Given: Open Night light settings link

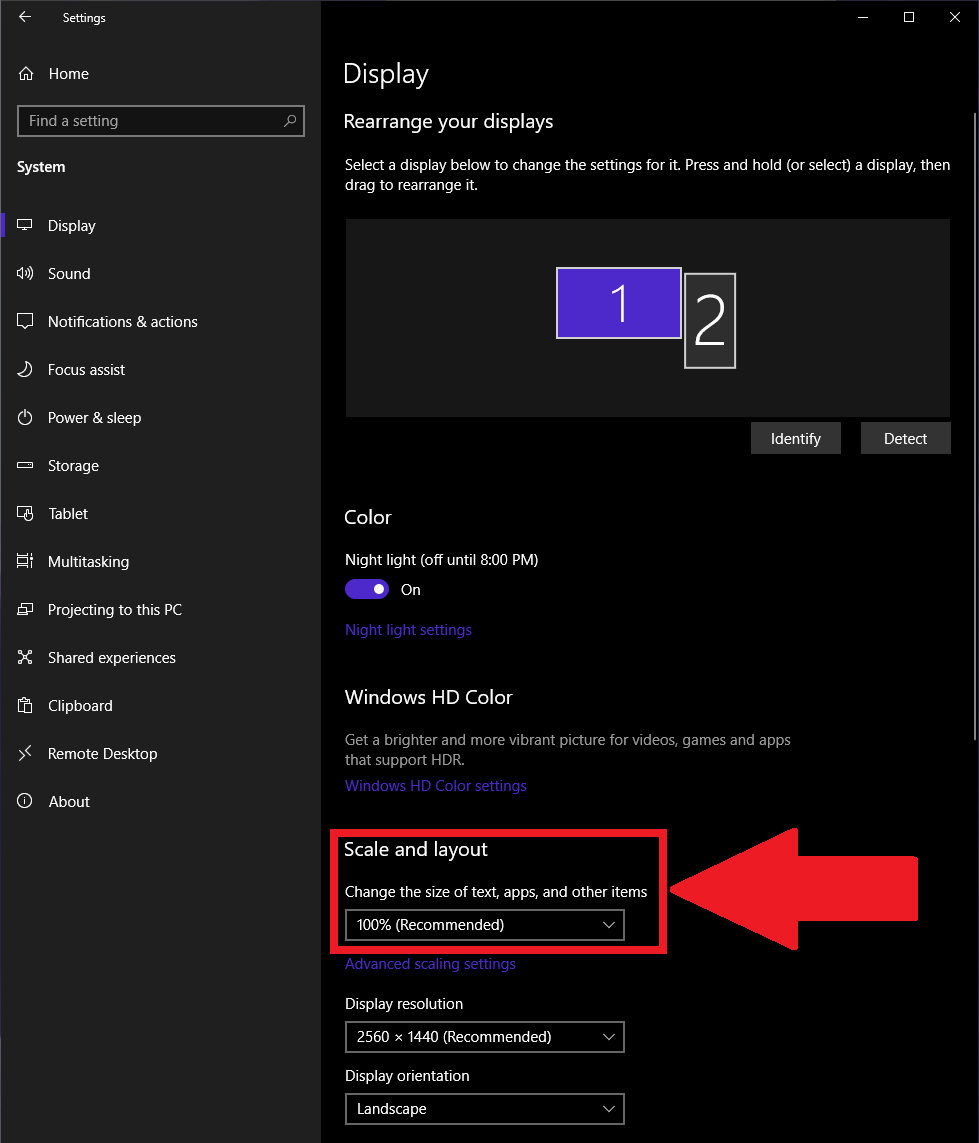Looking at the screenshot, I should coord(408,630).
